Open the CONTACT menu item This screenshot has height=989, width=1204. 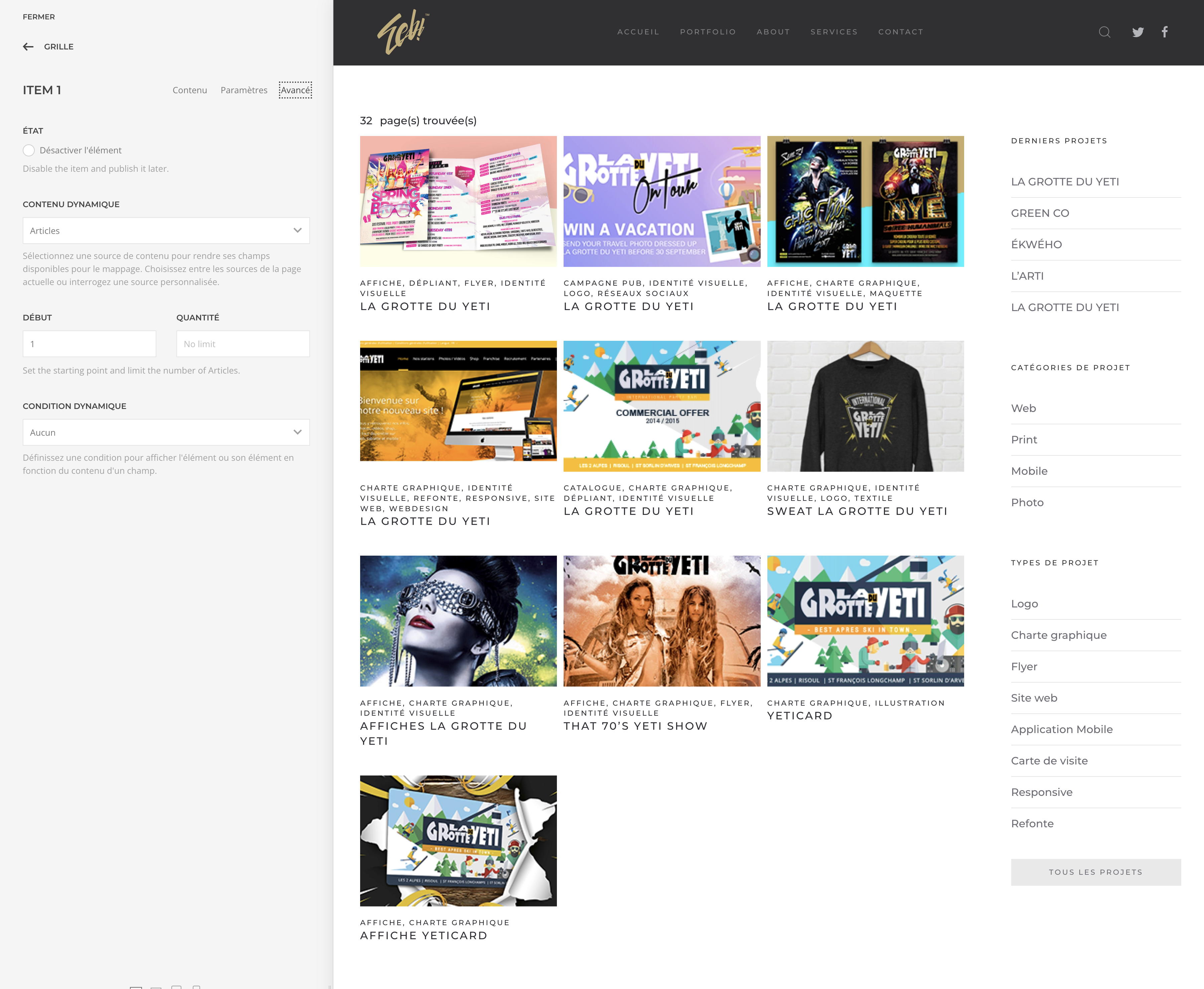[x=900, y=32]
